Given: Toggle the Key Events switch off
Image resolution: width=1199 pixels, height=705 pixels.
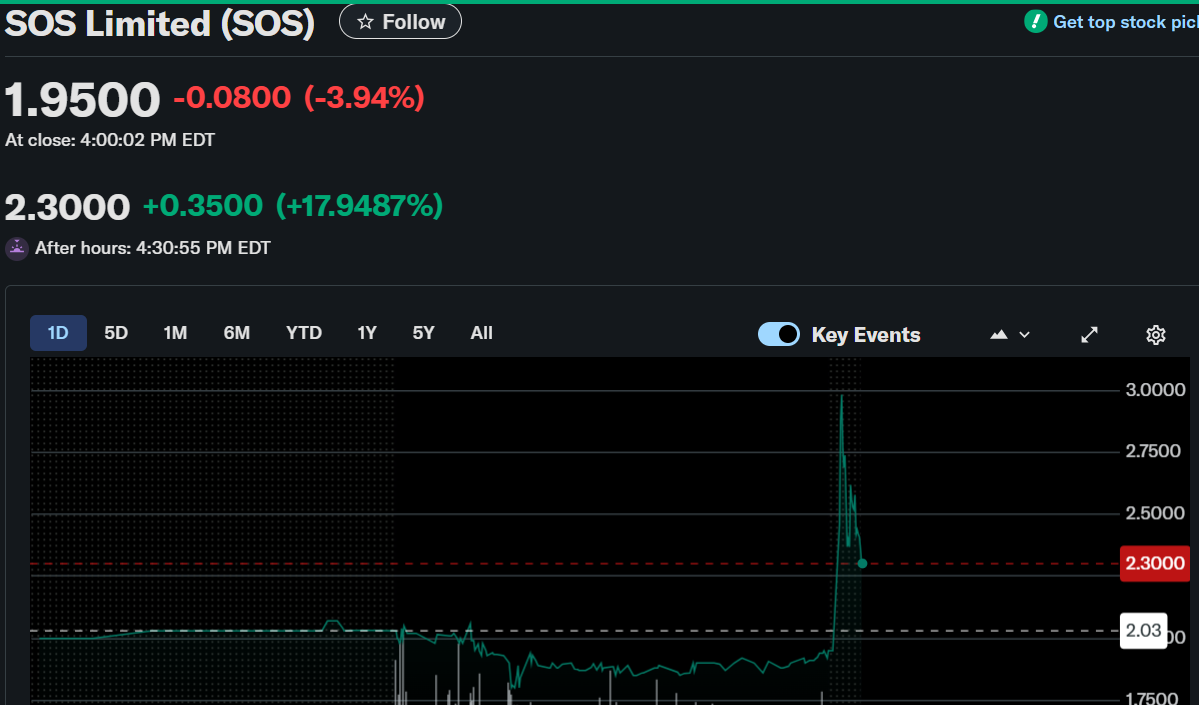Looking at the screenshot, I should [778, 334].
